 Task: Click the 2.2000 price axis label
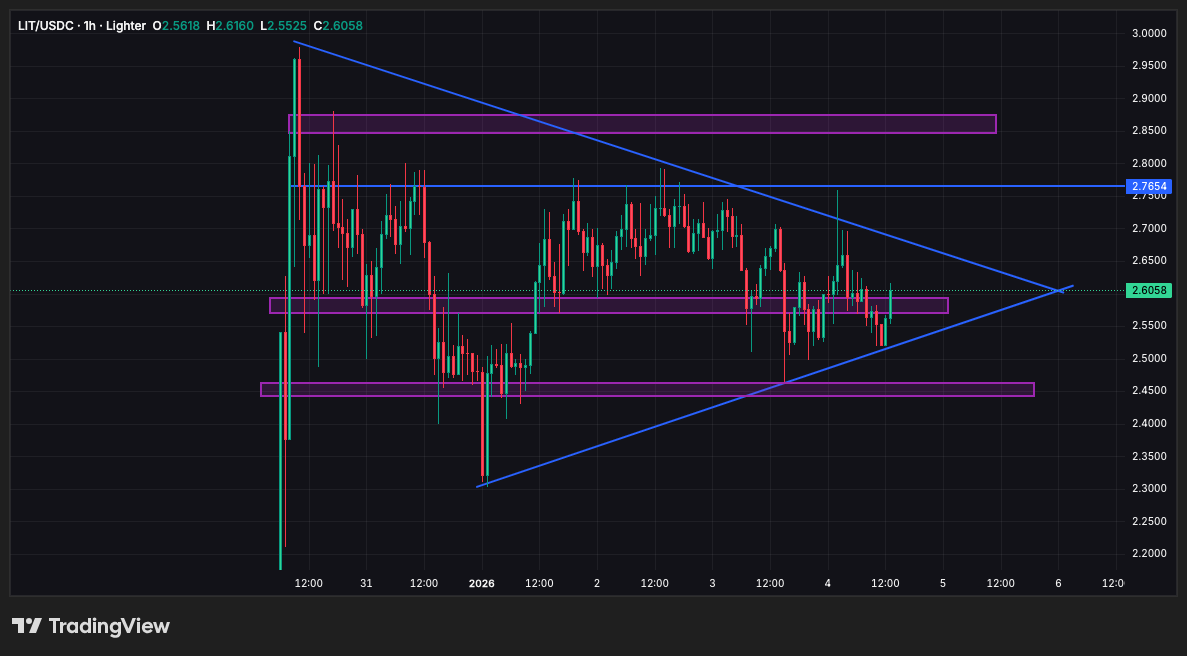[x=1149, y=554]
